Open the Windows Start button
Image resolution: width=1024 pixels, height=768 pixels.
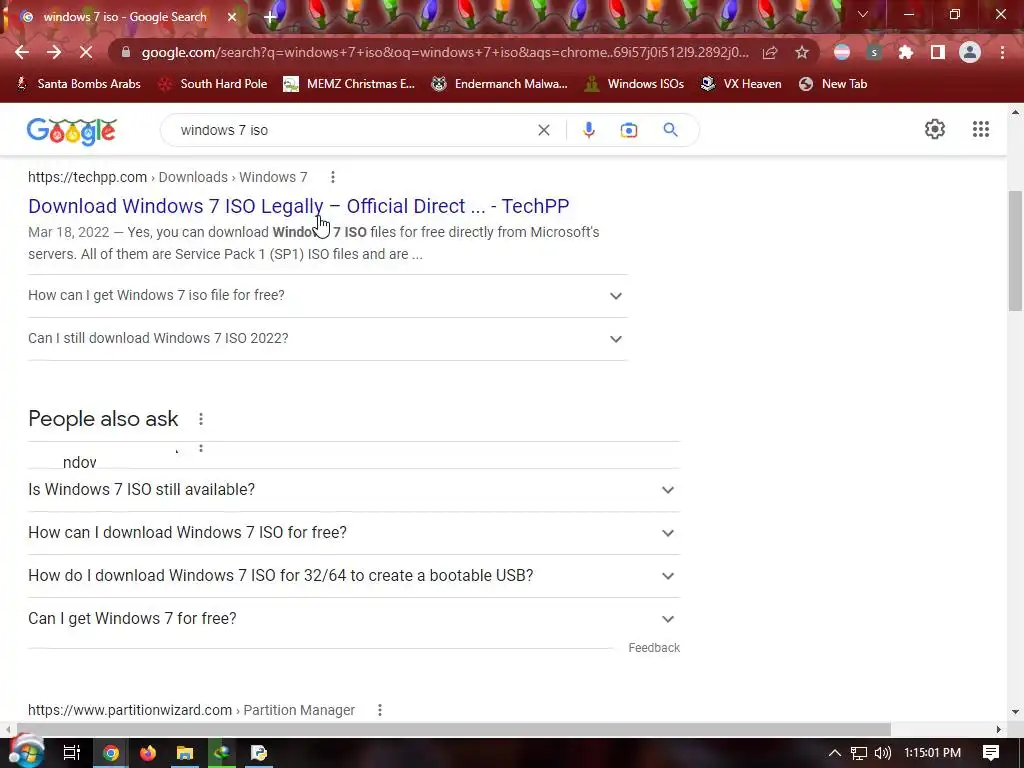pos(26,751)
